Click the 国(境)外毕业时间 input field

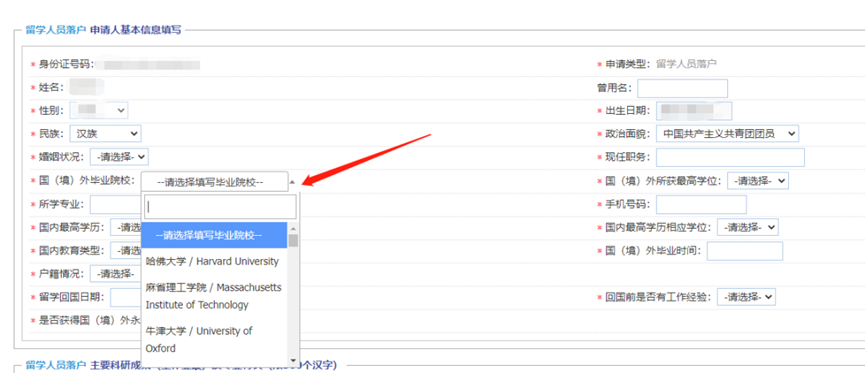pyautogui.click(x=745, y=251)
